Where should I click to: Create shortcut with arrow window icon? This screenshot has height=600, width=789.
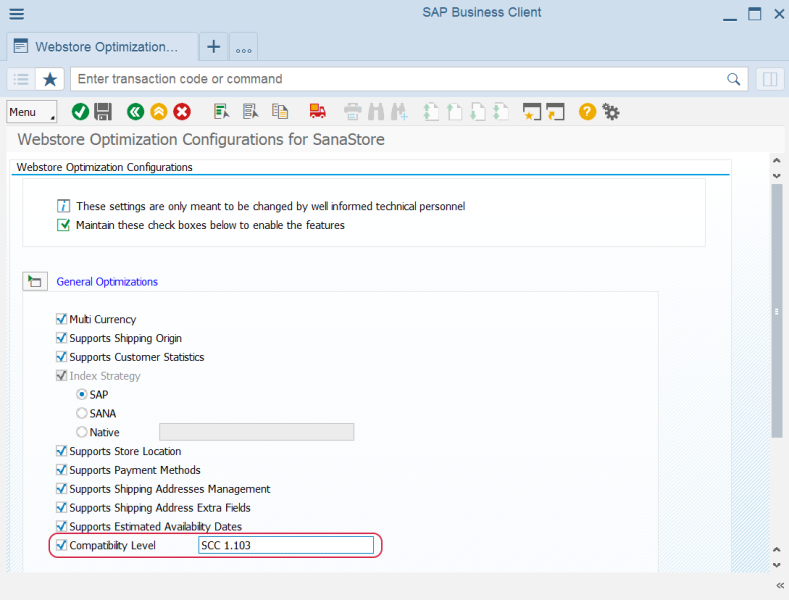pos(556,112)
